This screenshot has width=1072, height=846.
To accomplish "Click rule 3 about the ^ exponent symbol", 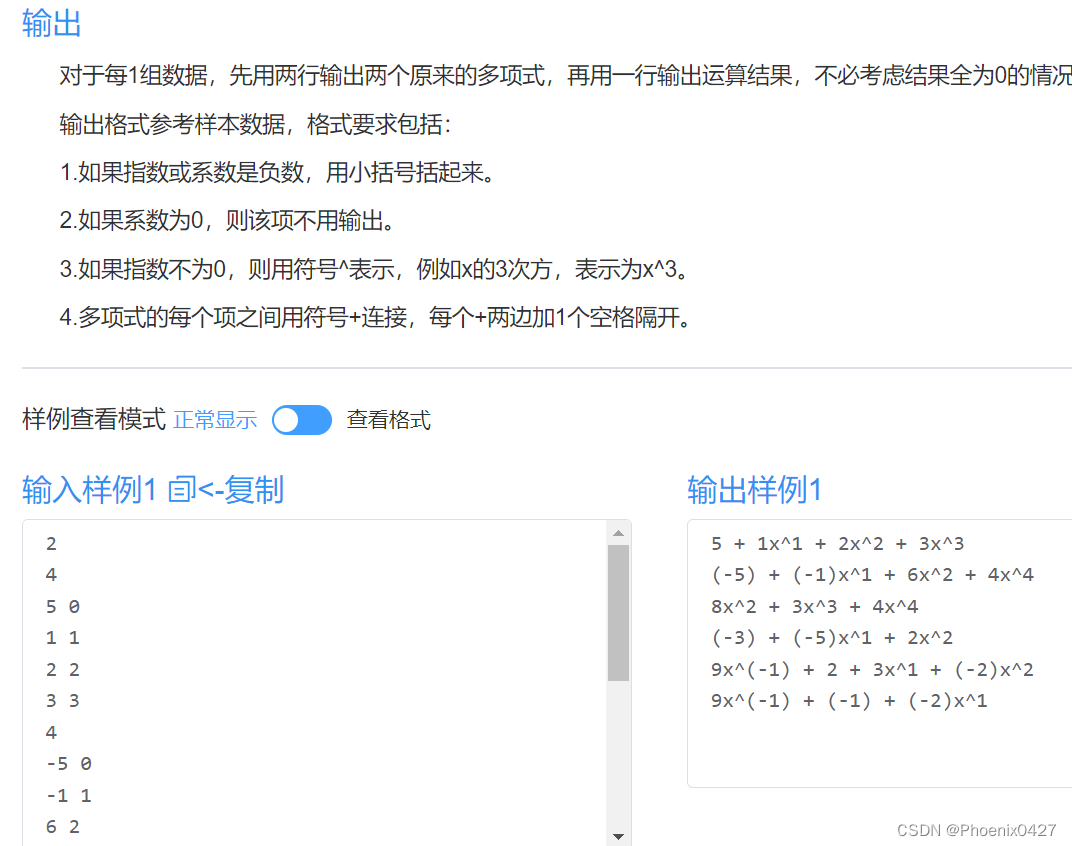I will (x=375, y=269).
